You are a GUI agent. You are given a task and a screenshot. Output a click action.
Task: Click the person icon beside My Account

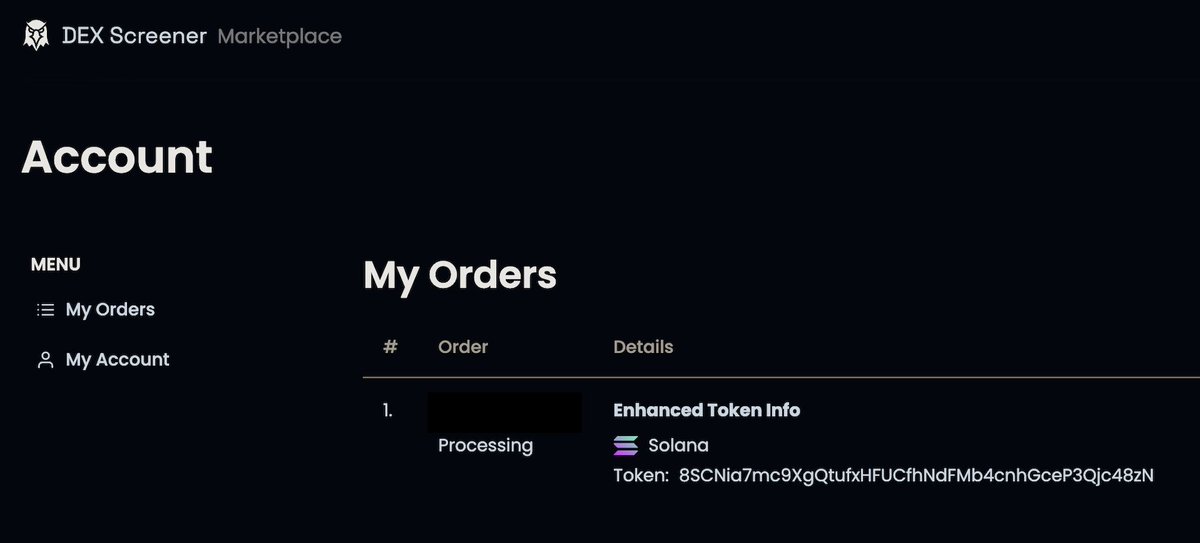pos(45,360)
